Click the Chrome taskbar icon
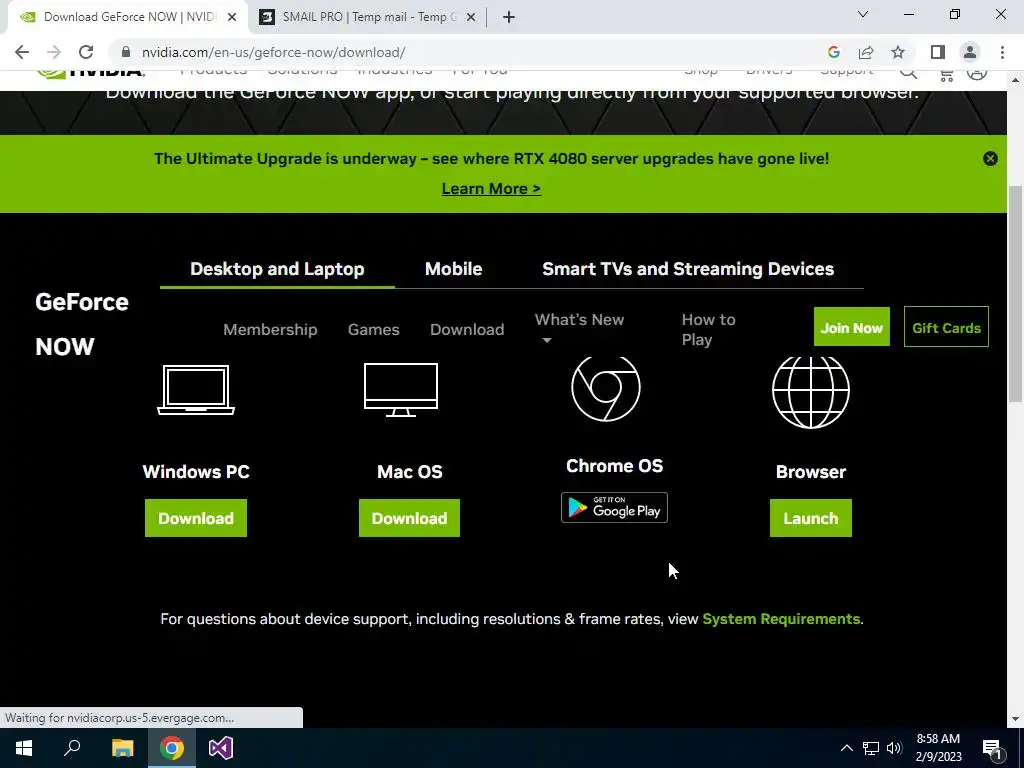Image resolution: width=1024 pixels, height=768 pixels. click(x=172, y=748)
